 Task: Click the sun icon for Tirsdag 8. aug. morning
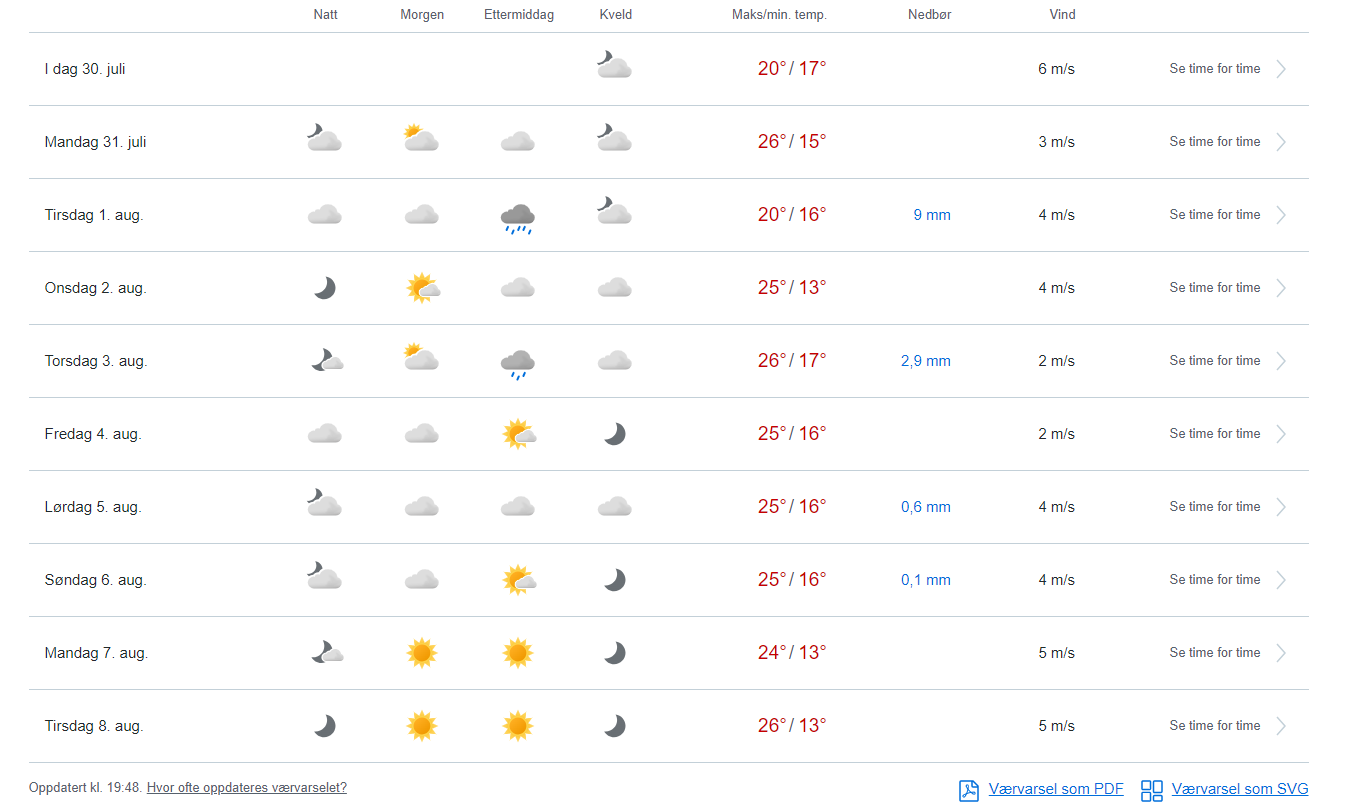[x=422, y=726]
